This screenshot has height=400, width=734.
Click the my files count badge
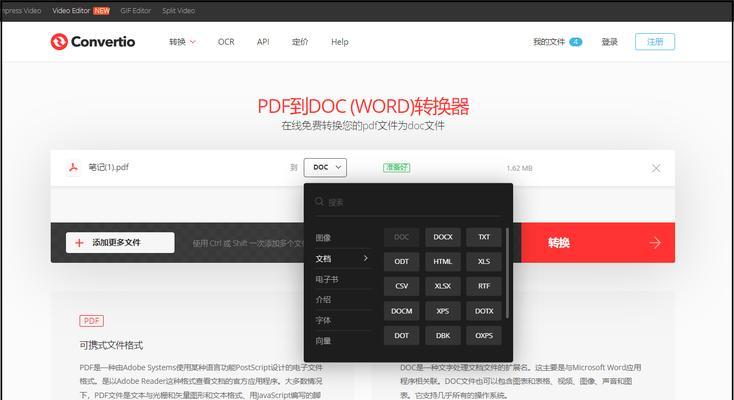(x=575, y=42)
